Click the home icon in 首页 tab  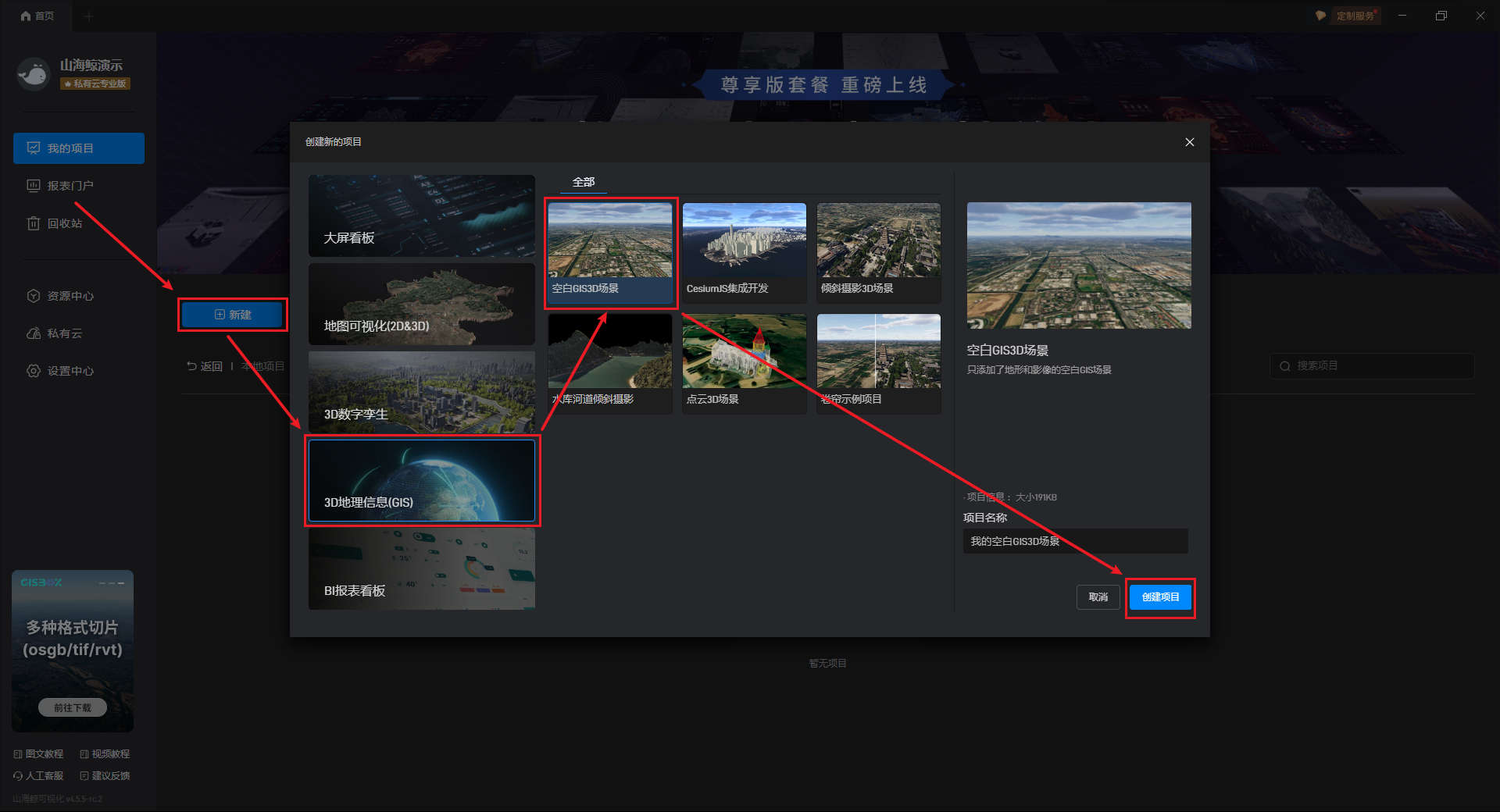[26, 16]
